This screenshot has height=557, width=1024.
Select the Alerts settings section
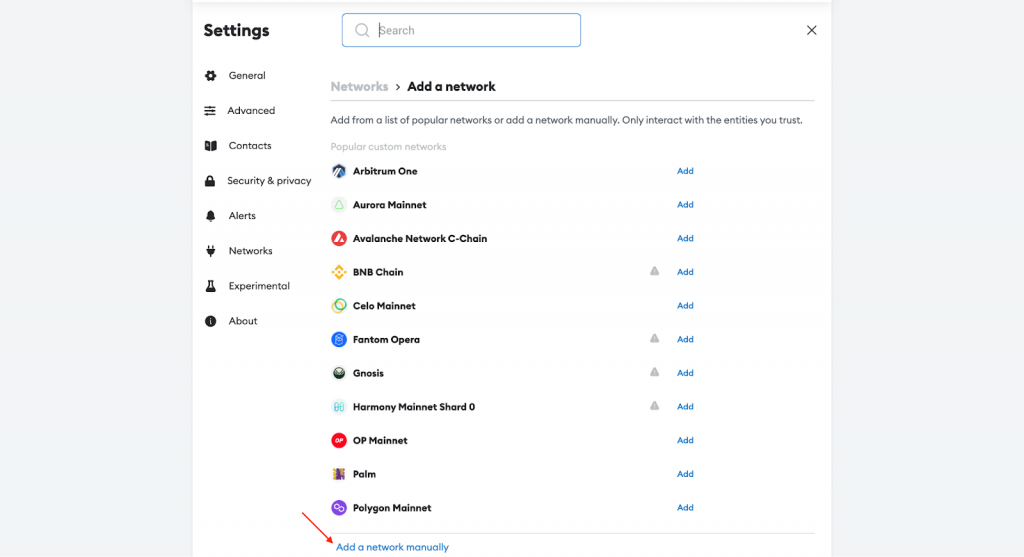point(242,216)
